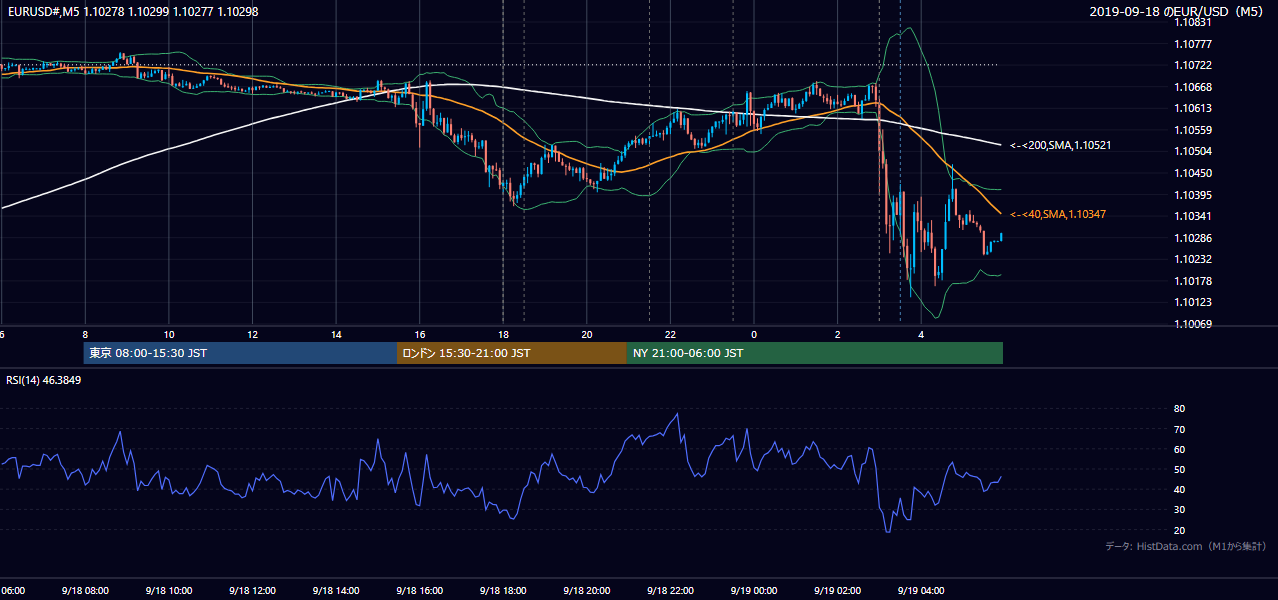Click price scale value 1.10286
The image size is (1278, 600).
coord(1195,238)
